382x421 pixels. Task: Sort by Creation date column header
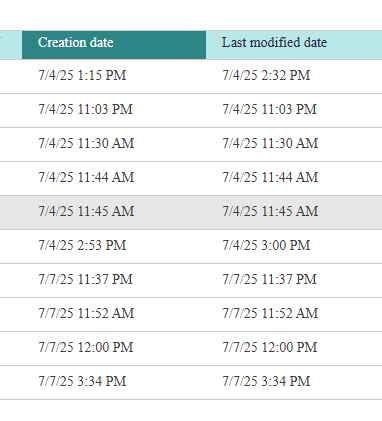[114, 45]
